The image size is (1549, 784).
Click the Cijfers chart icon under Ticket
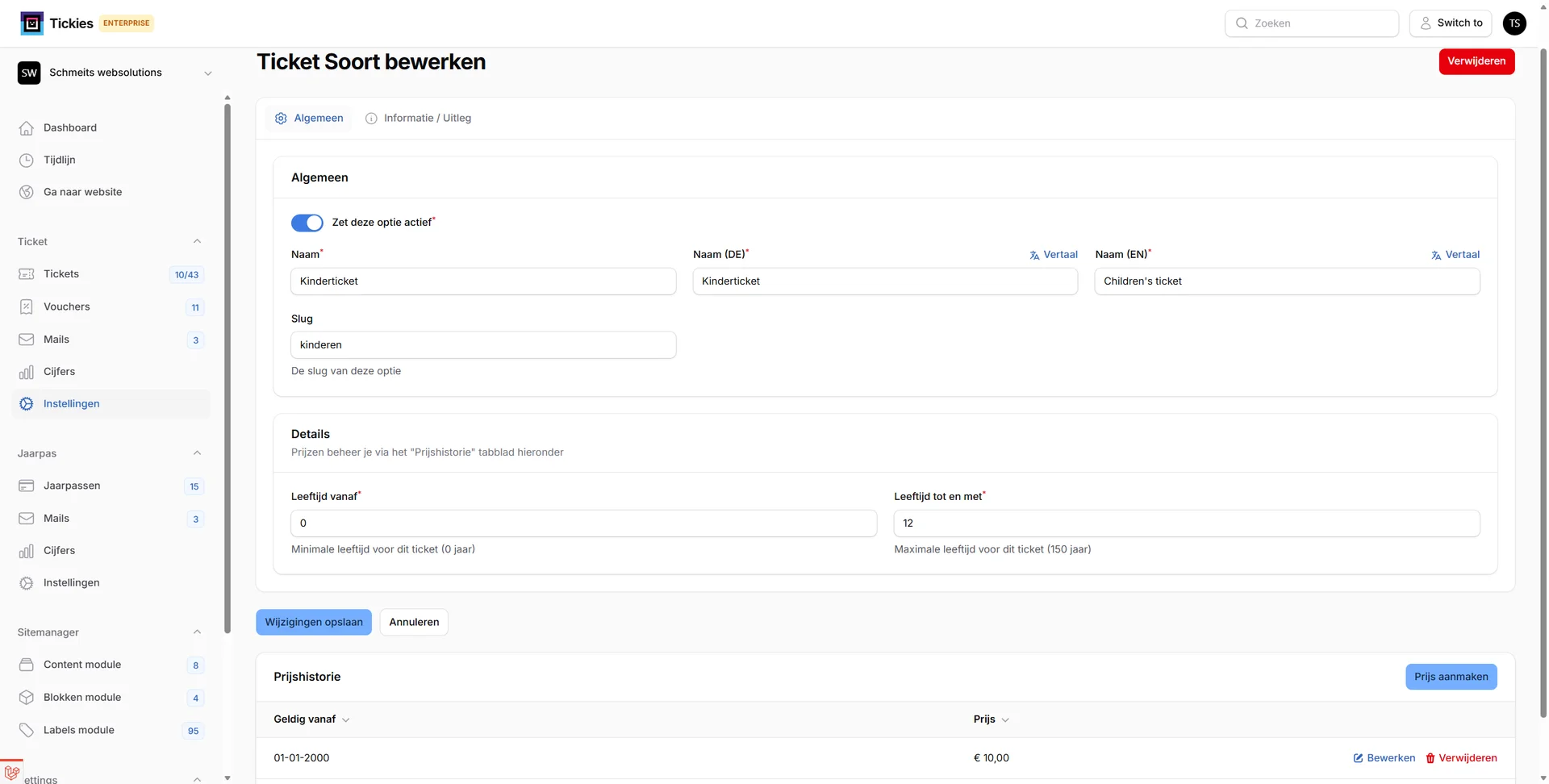coord(27,372)
